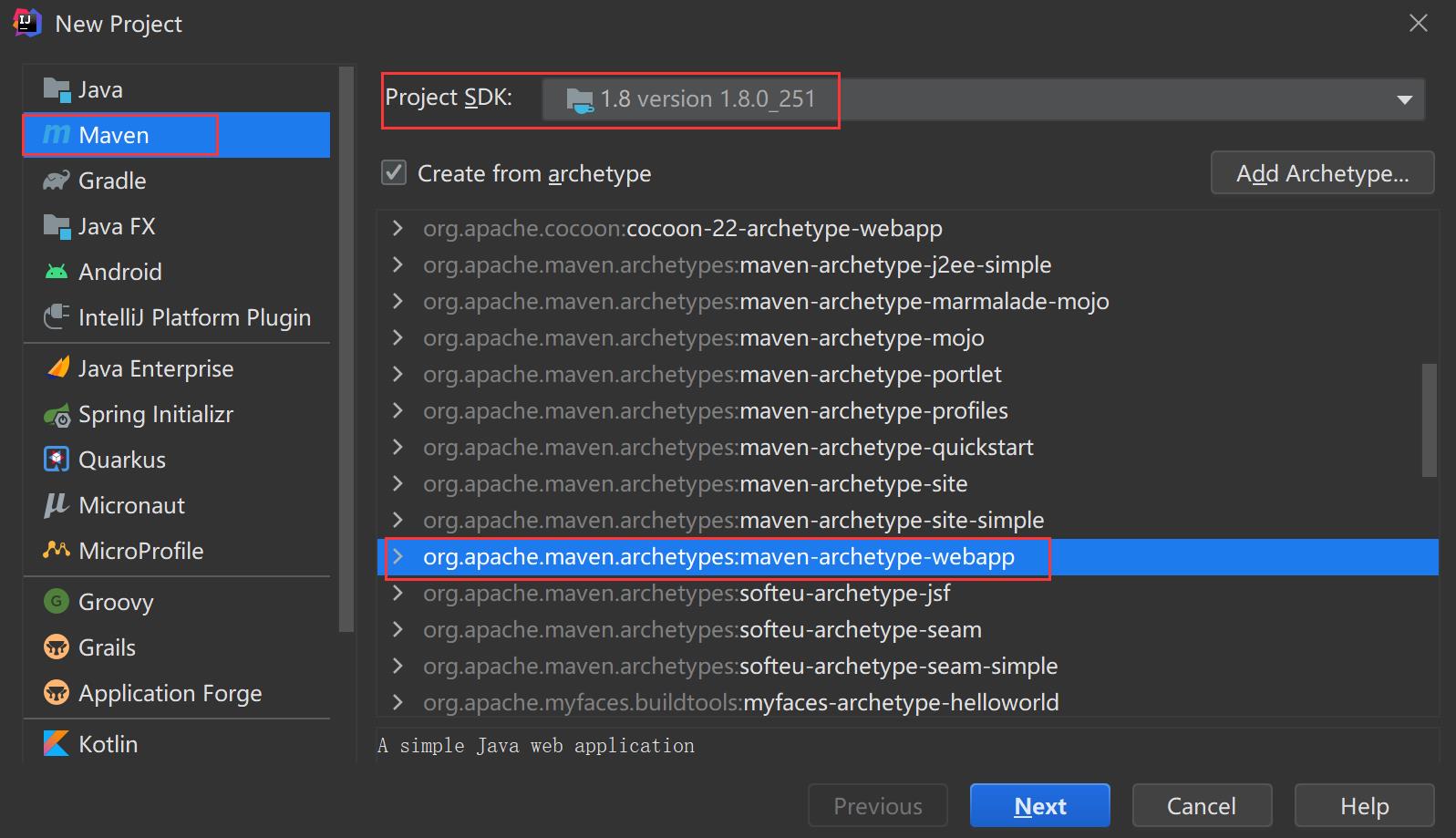The width and height of the screenshot is (1456, 838).
Task: Choose Spring Initializr project type
Action: coord(177,414)
